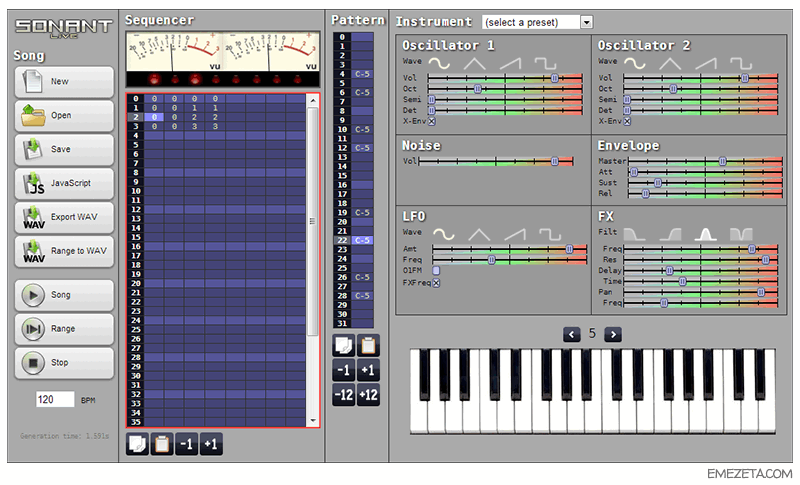Choose band-pass FX filter shape

point(705,234)
